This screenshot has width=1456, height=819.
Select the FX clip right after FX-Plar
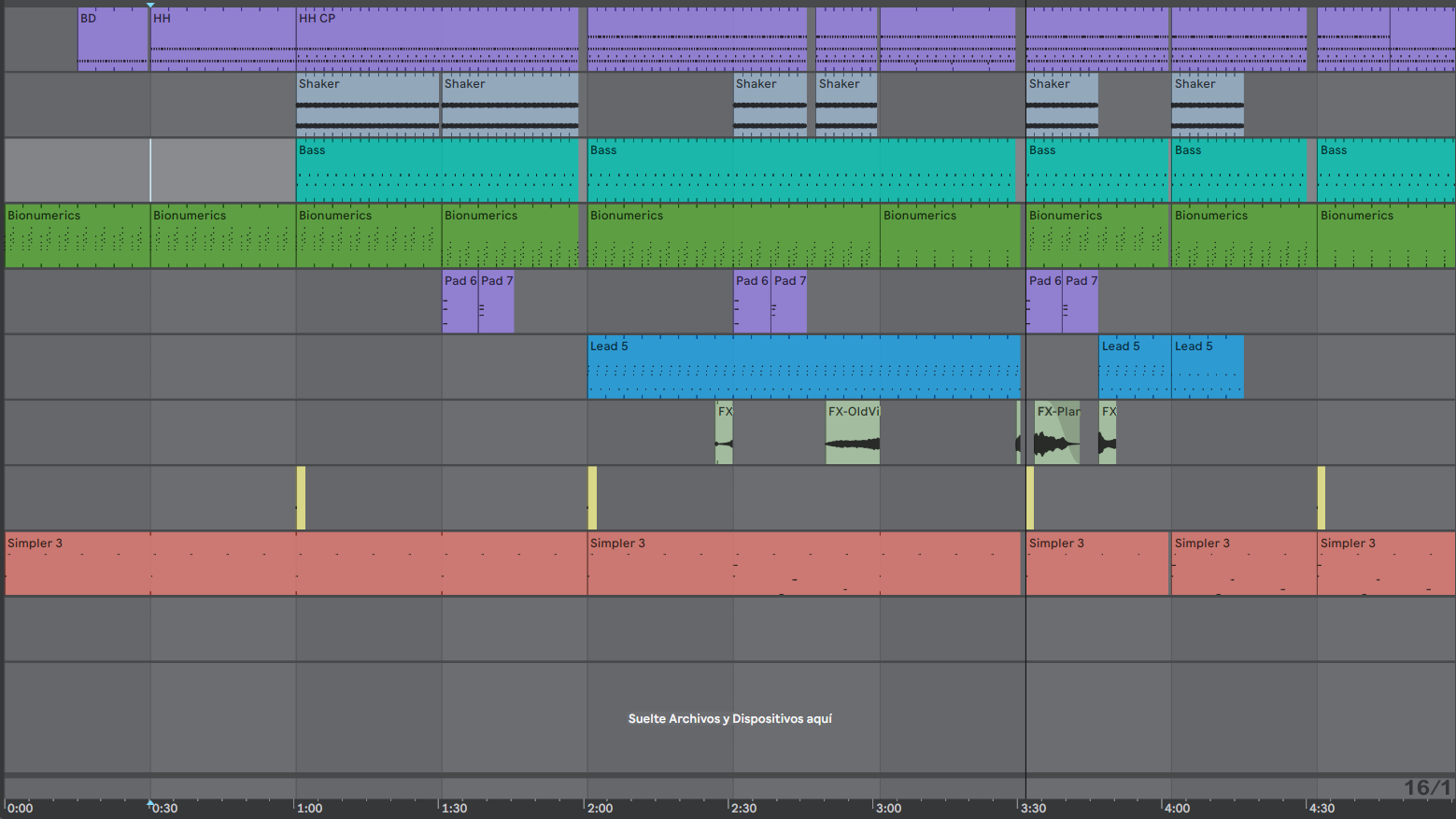1108,433
